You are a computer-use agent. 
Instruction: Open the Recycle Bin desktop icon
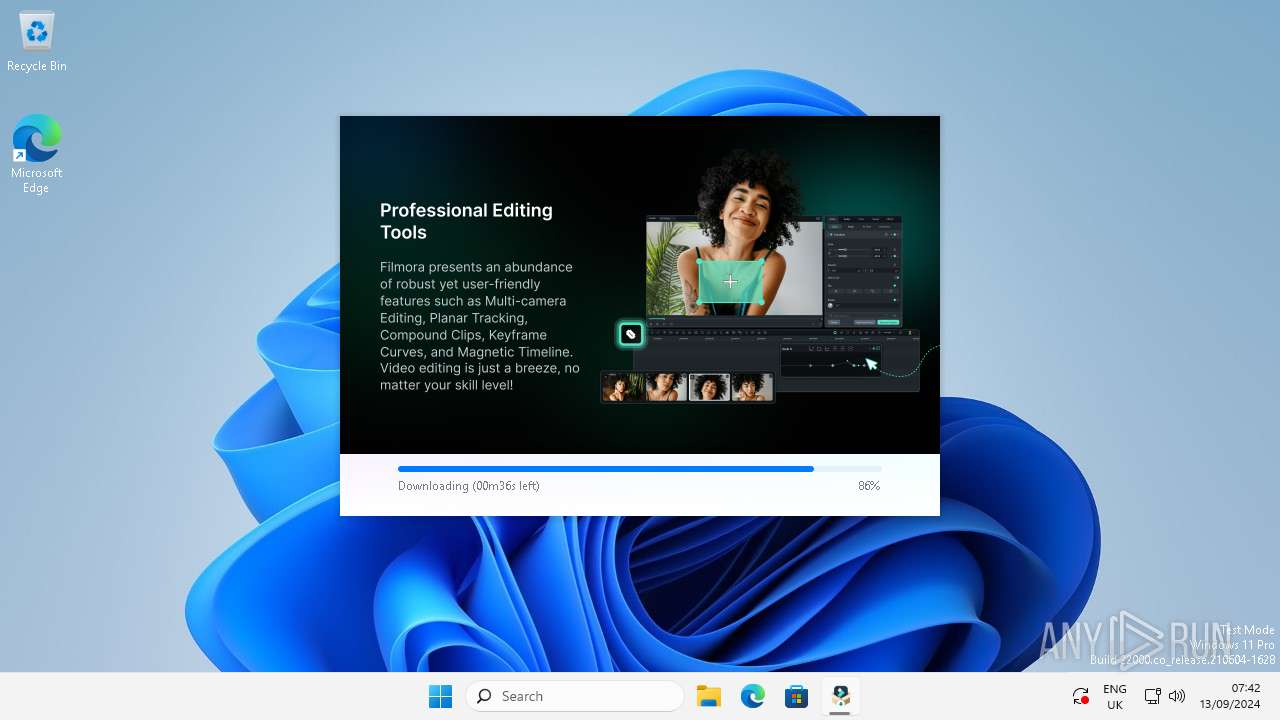[37, 42]
